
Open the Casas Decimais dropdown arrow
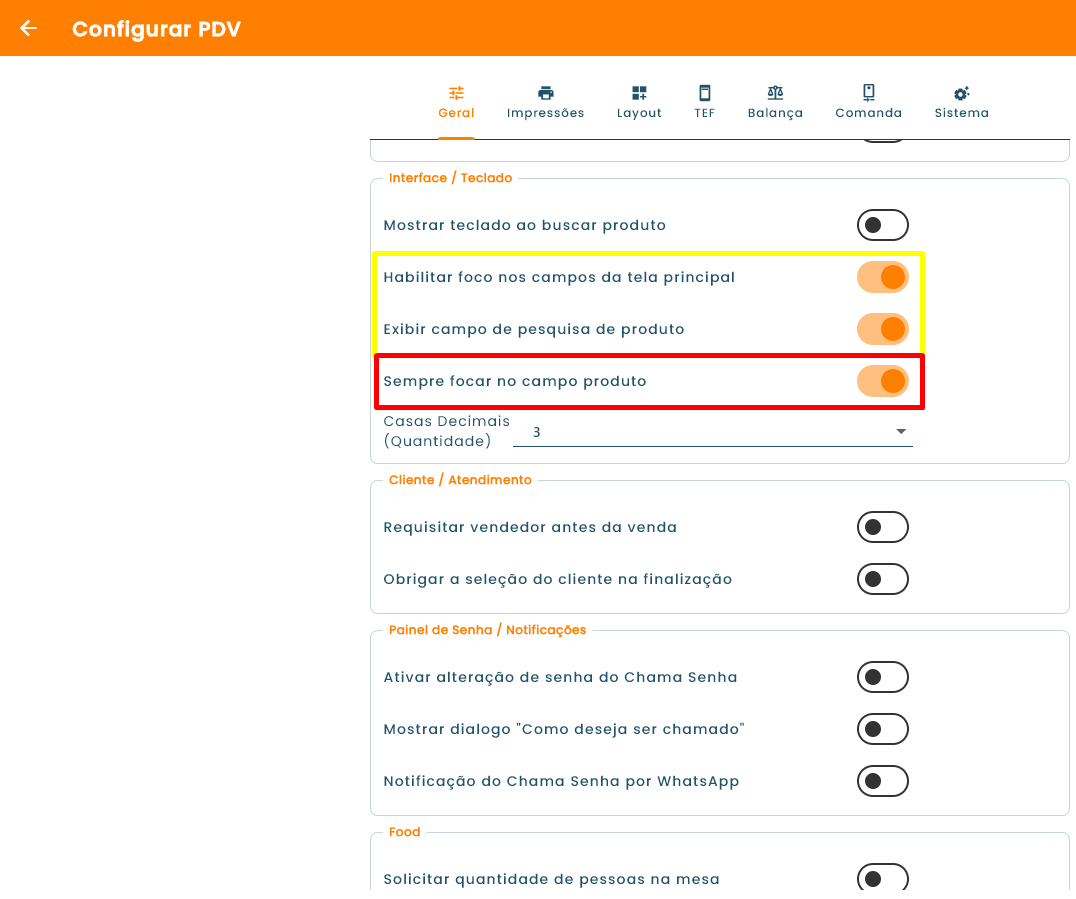[901, 432]
